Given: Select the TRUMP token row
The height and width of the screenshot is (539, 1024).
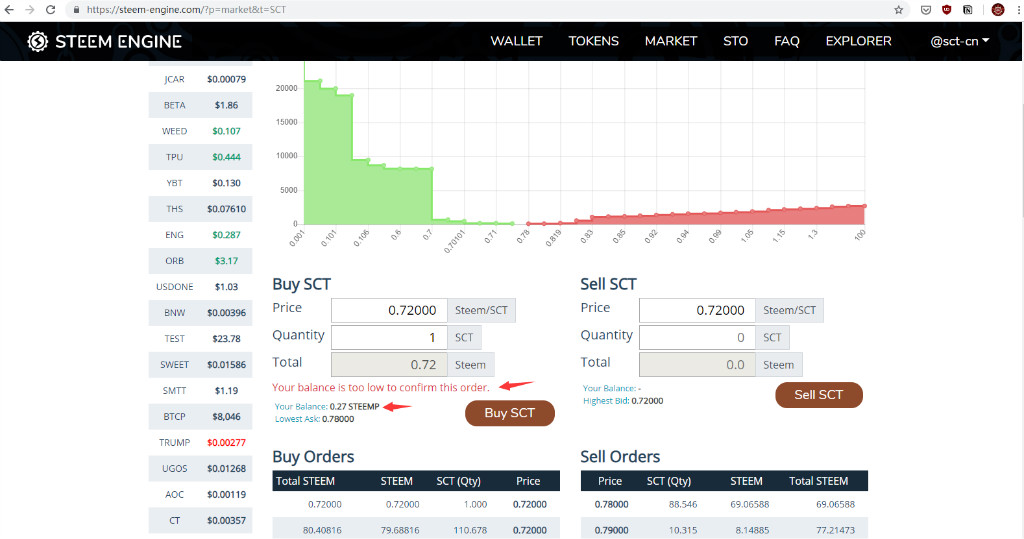Looking at the screenshot, I should point(200,442).
